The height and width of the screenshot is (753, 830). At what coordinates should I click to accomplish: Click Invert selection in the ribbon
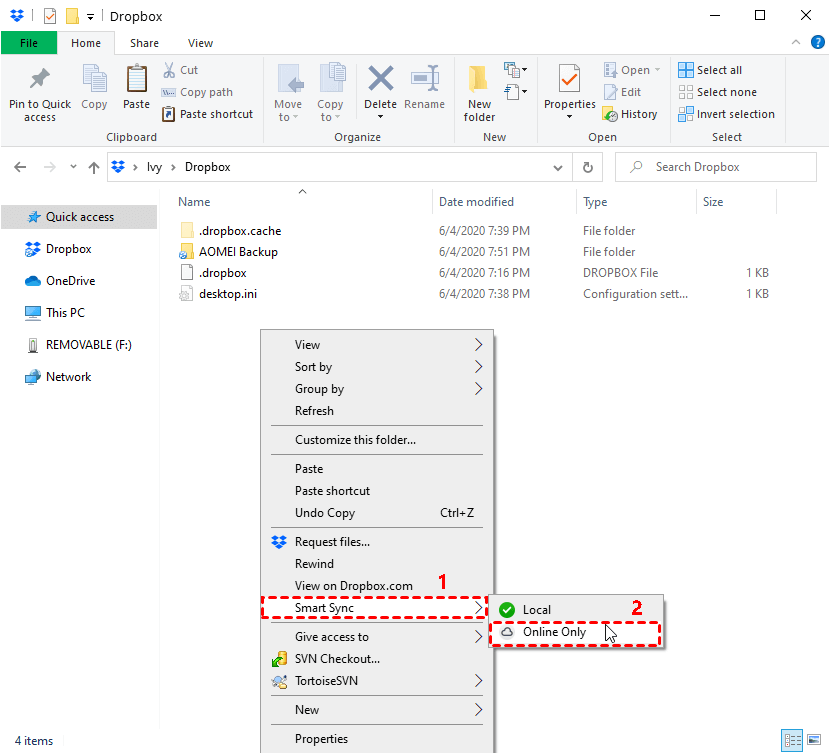click(734, 114)
